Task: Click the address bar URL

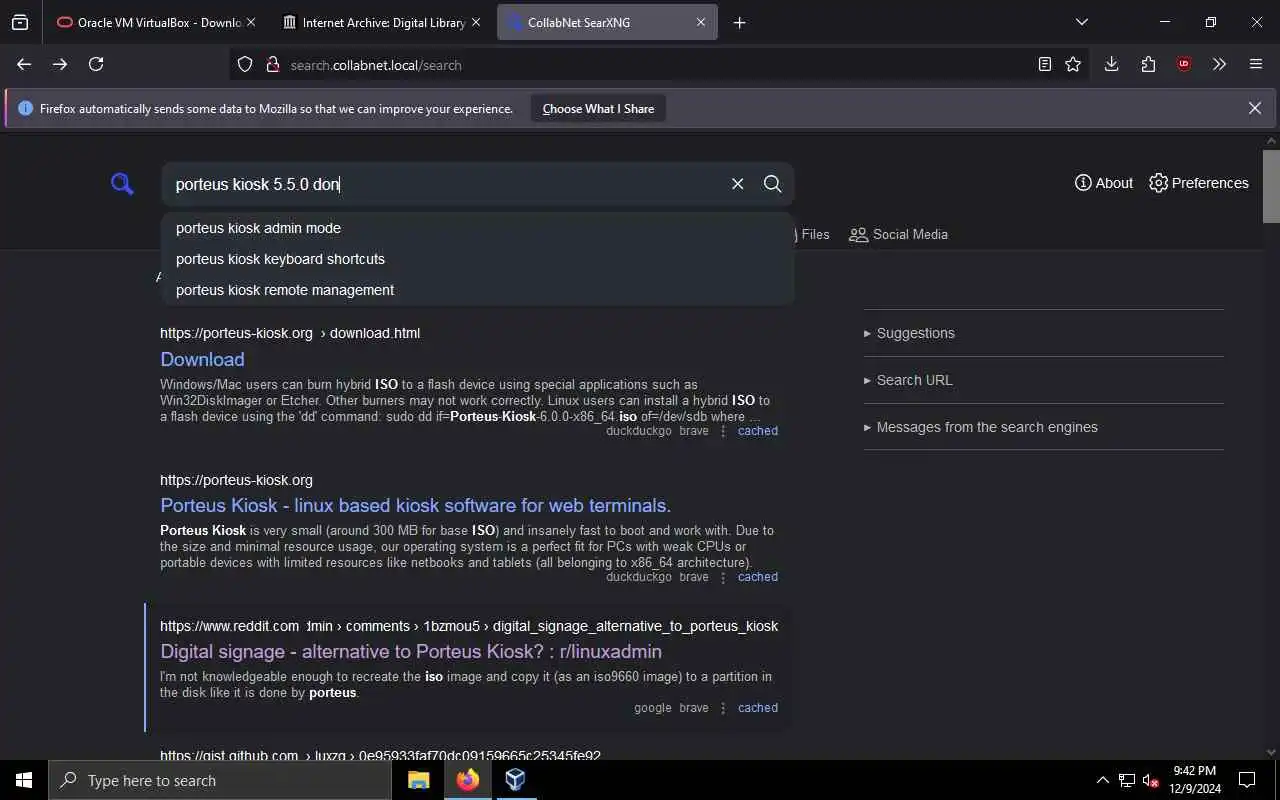Action: [x=376, y=65]
